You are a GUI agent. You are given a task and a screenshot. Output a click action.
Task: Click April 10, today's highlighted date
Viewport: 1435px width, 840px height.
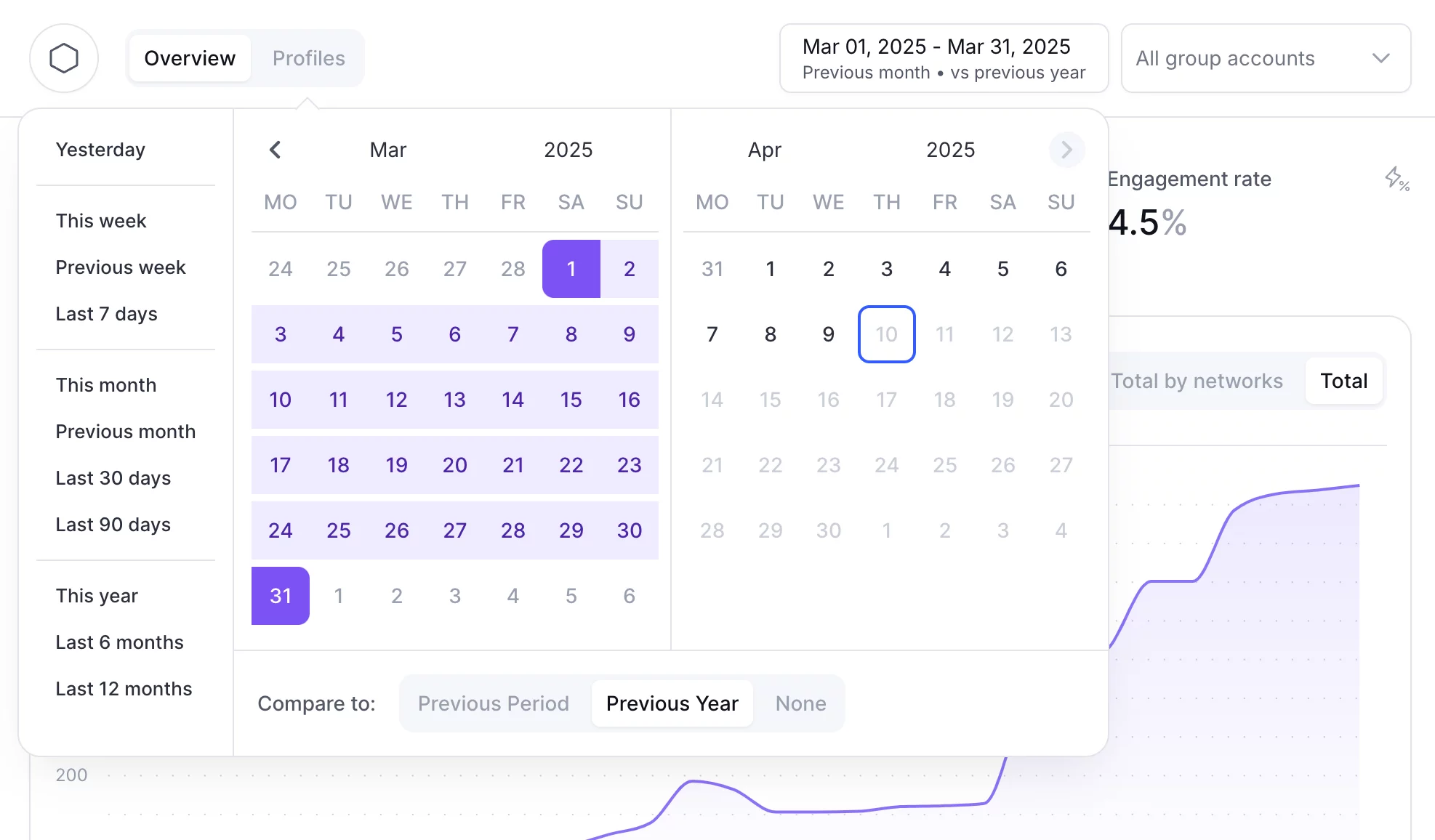coord(886,334)
